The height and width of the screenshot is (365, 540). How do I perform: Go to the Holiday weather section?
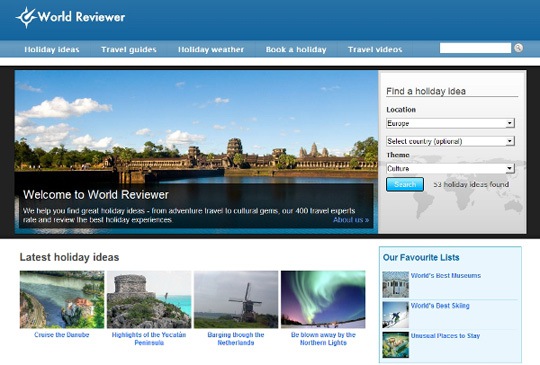(211, 50)
